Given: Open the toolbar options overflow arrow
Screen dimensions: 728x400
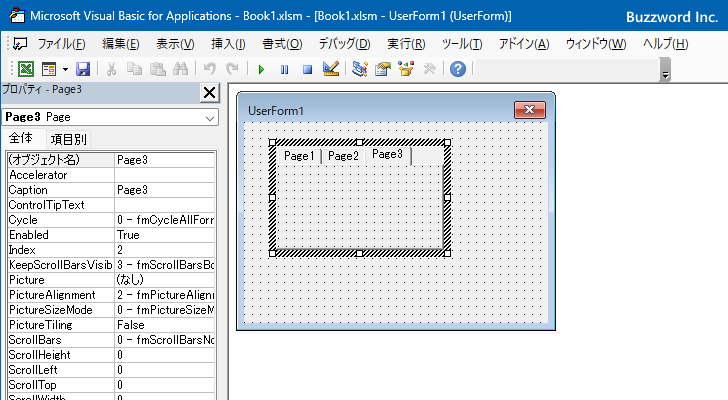Looking at the screenshot, I should coord(665,72).
